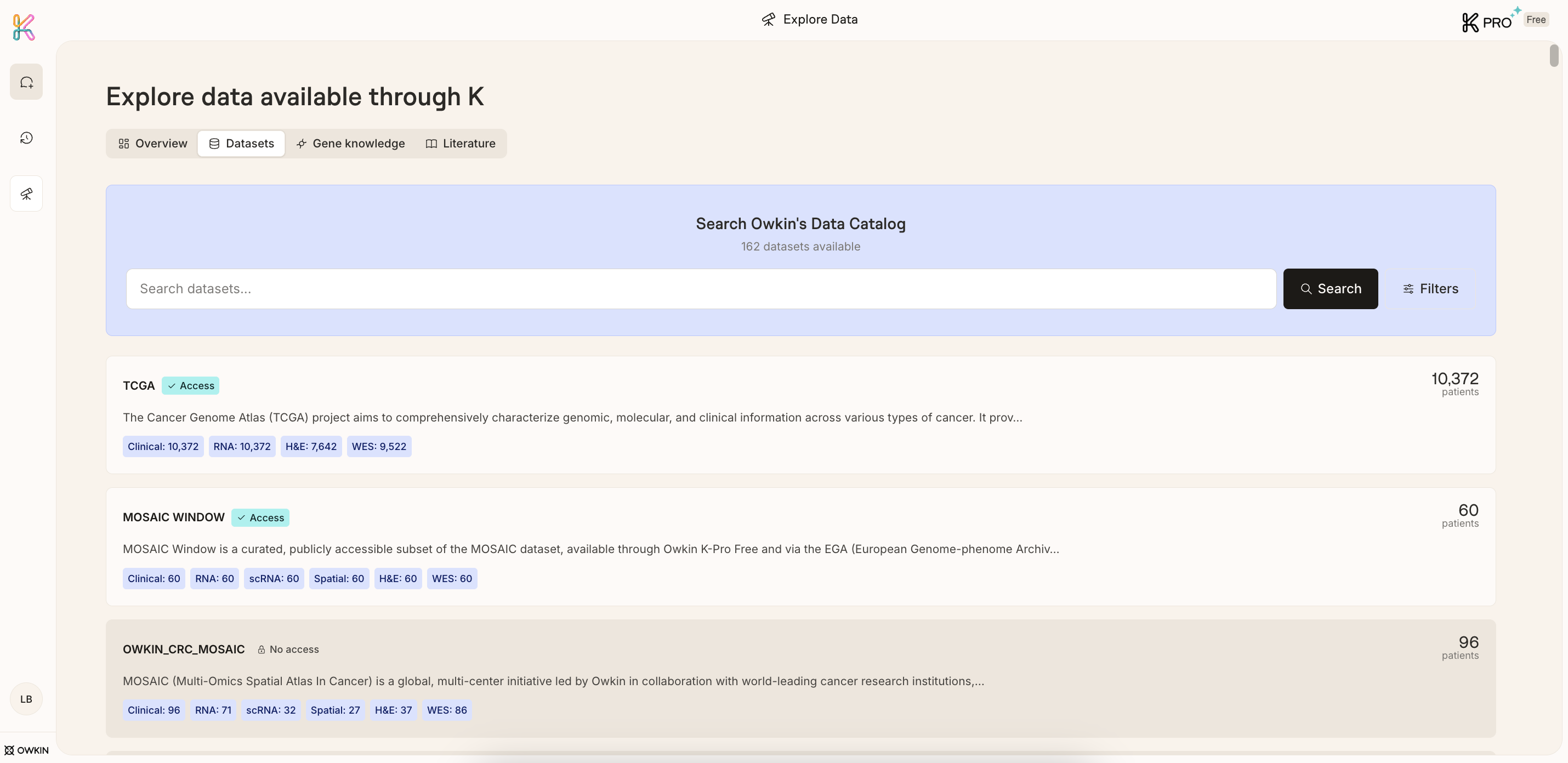Screen dimensions: 1568x763
Task: Click the Owkin logo at bottom left
Action: point(27,750)
